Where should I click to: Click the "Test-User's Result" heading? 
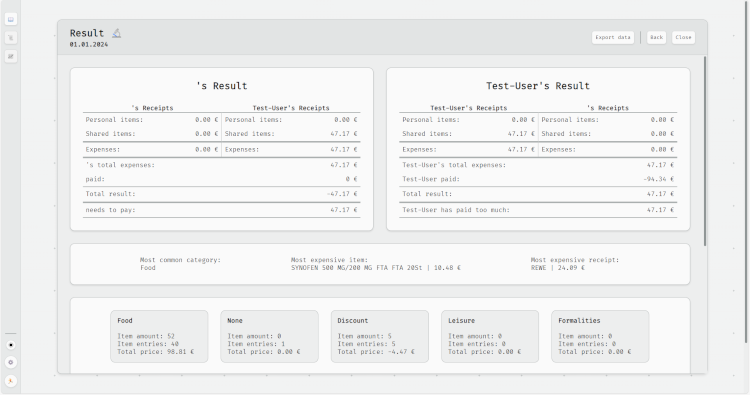coord(538,86)
